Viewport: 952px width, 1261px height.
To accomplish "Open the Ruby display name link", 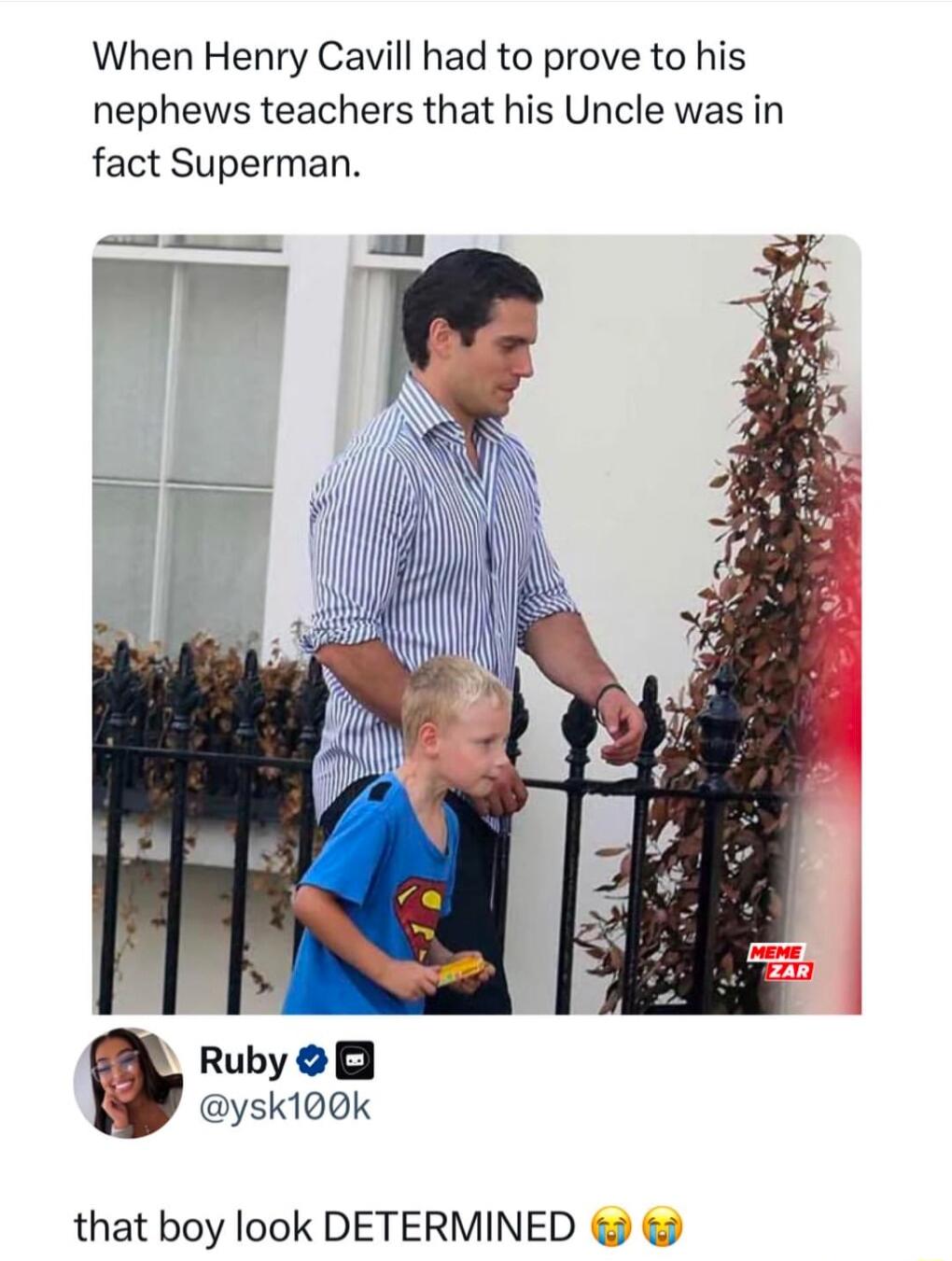I will pos(244,1062).
